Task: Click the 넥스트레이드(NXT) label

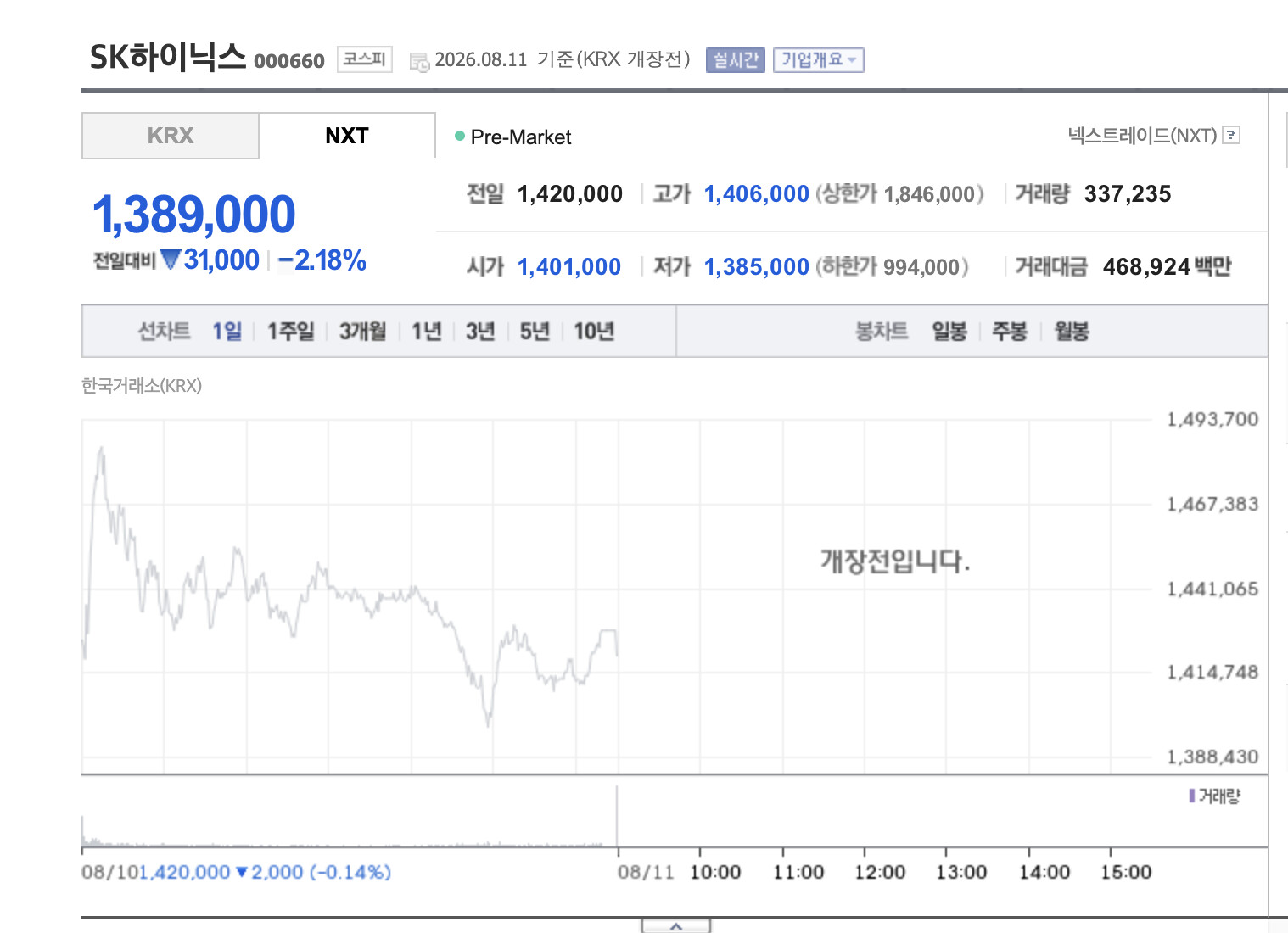Action: pyautogui.click(x=1142, y=135)
